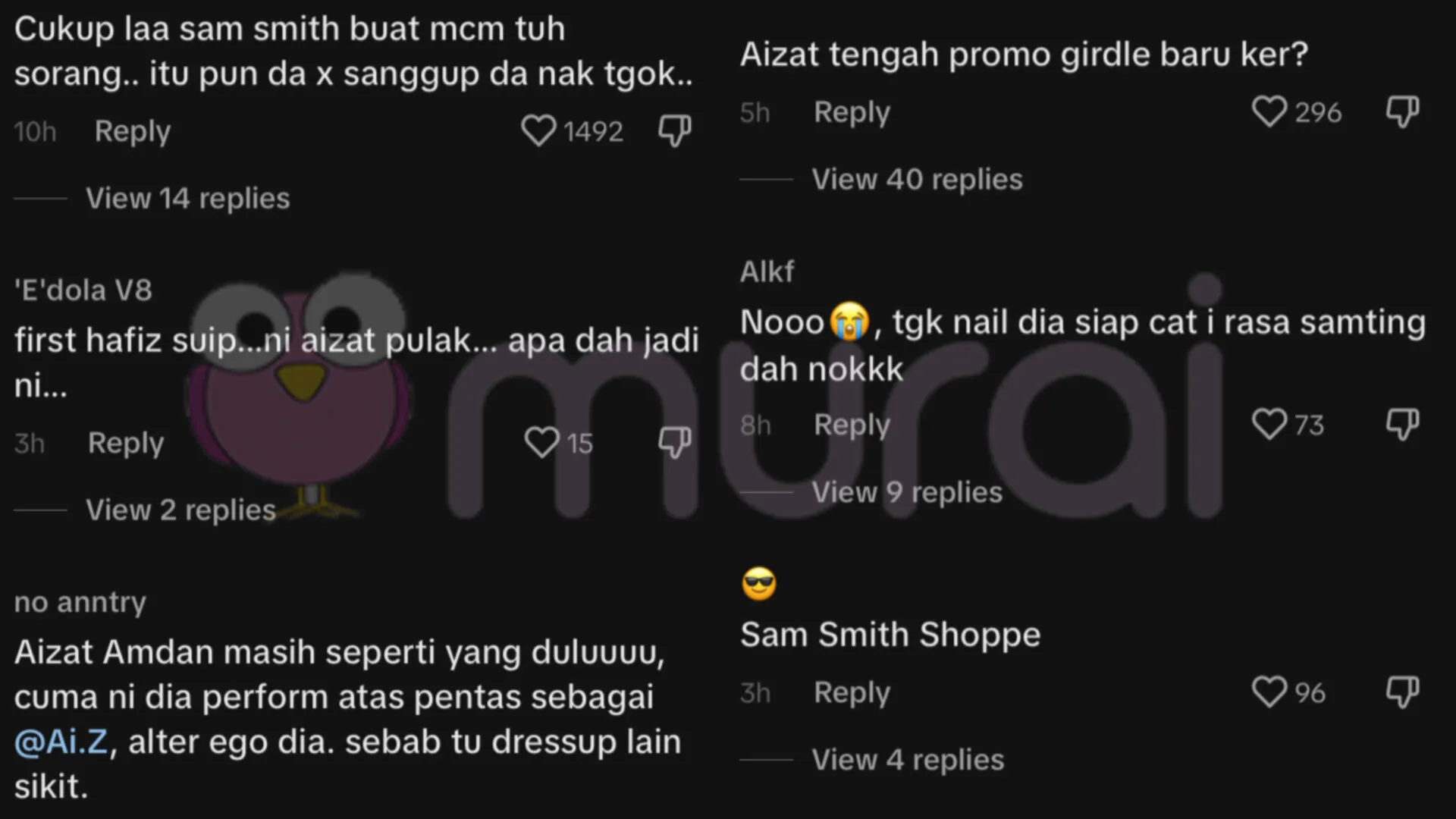The height and width of the screenshot is (819, 1456).
Task: Expand View 2 replies
Action: click(180, 510)
